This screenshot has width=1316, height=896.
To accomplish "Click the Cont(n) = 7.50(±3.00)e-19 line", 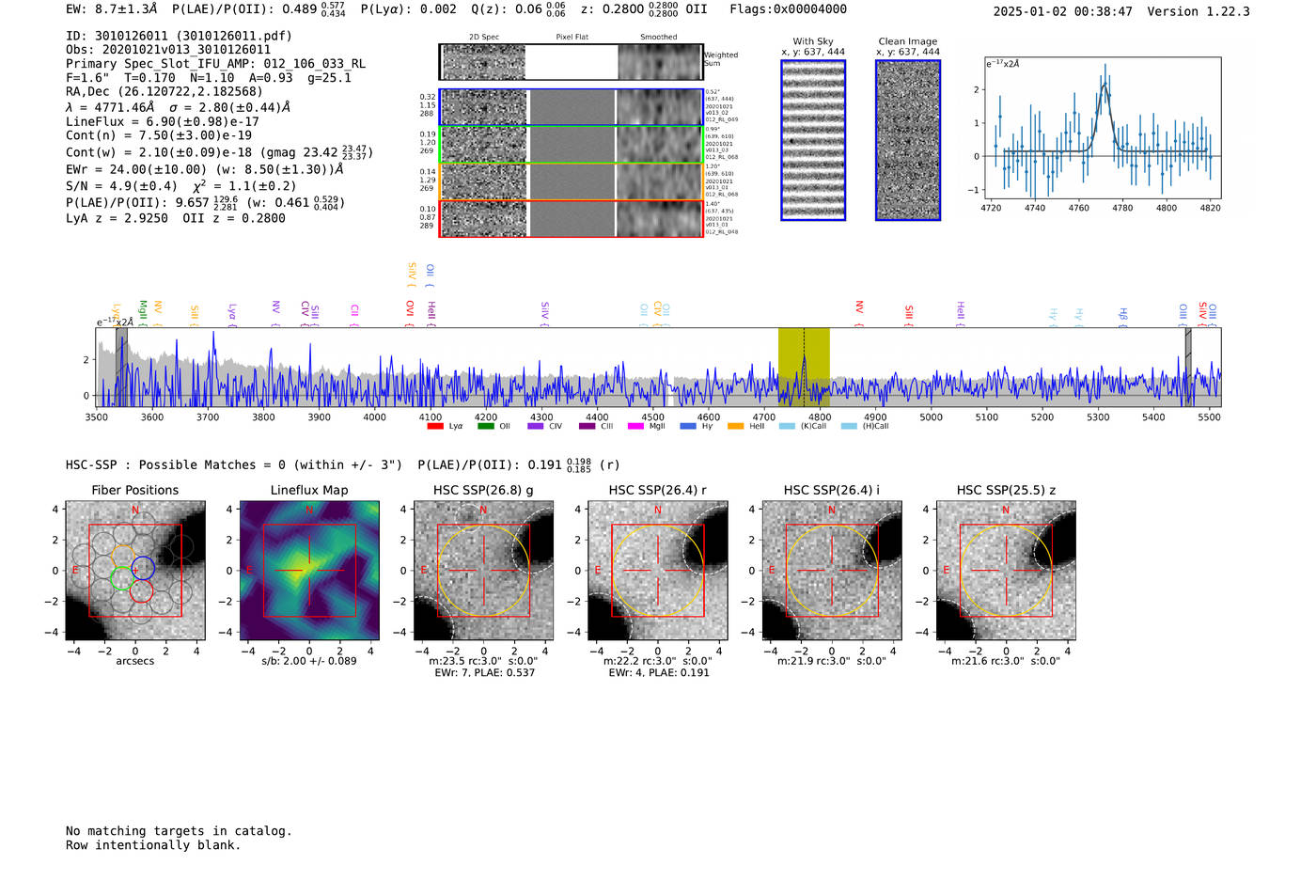I will click(159, 135).
